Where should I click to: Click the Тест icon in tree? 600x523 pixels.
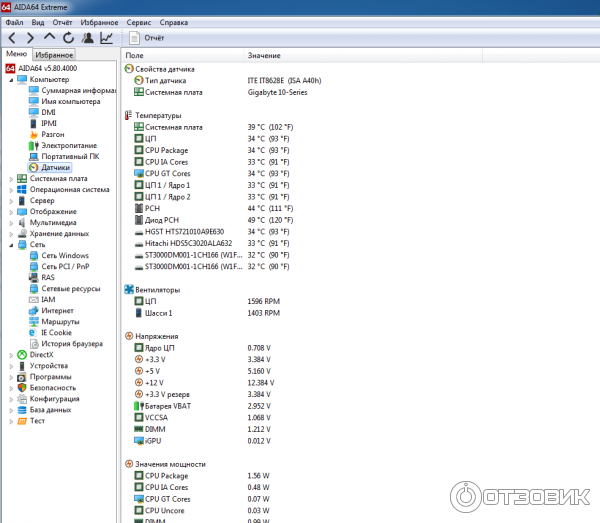[x=22, y=421]
